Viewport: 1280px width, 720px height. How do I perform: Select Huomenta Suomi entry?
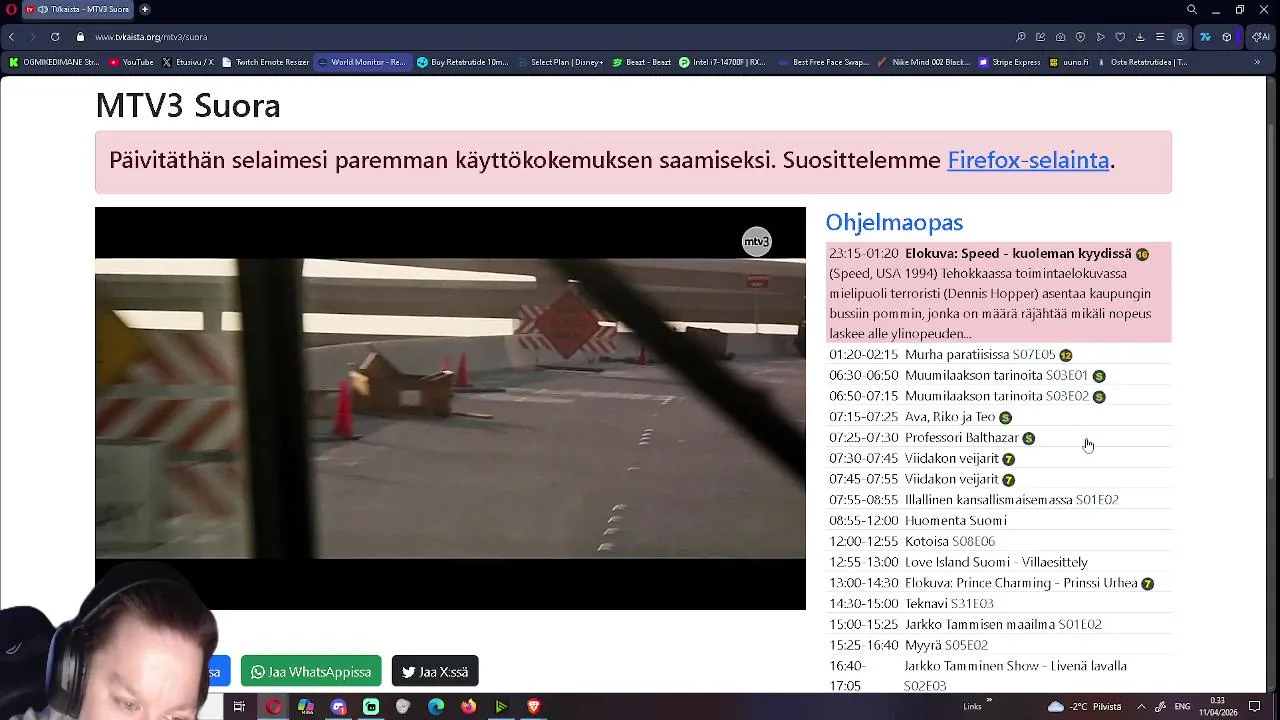[x=998, y=521]
